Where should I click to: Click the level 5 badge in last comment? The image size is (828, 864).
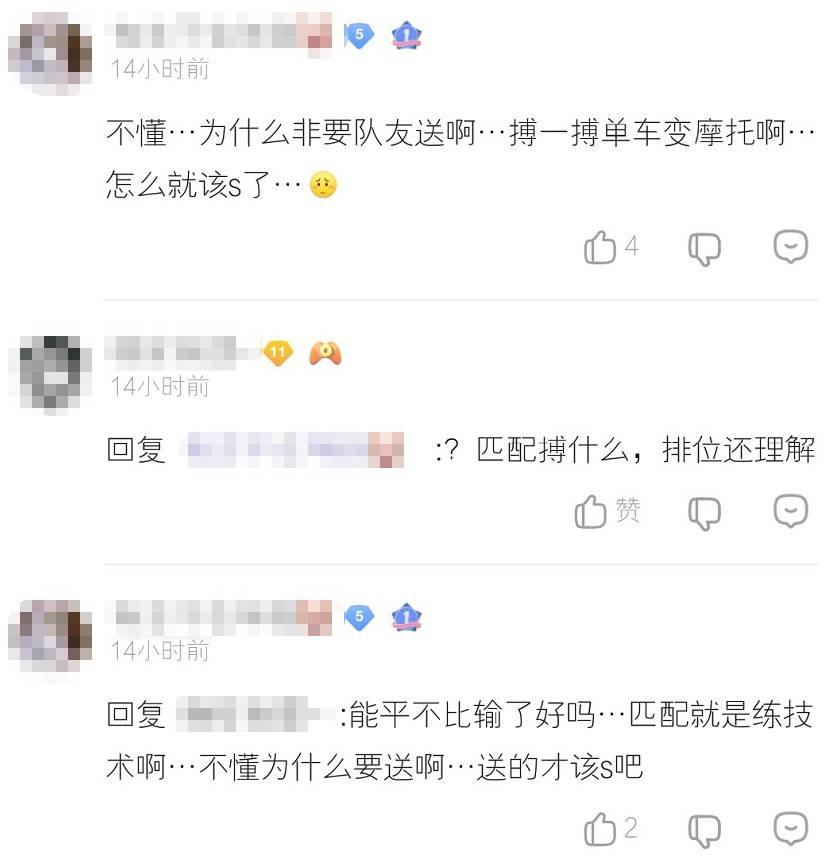[x=359, y=617]
